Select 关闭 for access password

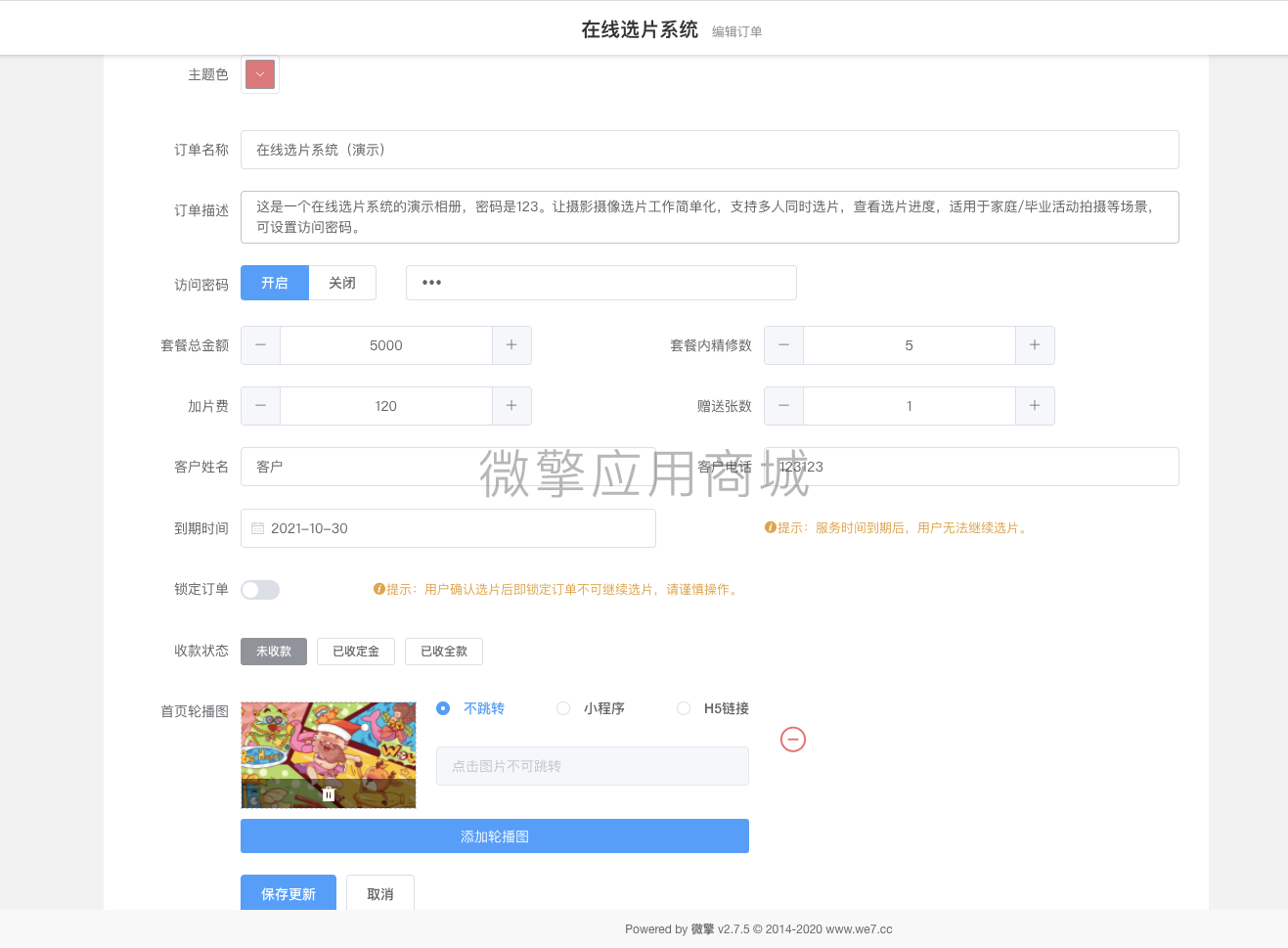(x=342, y=283)
